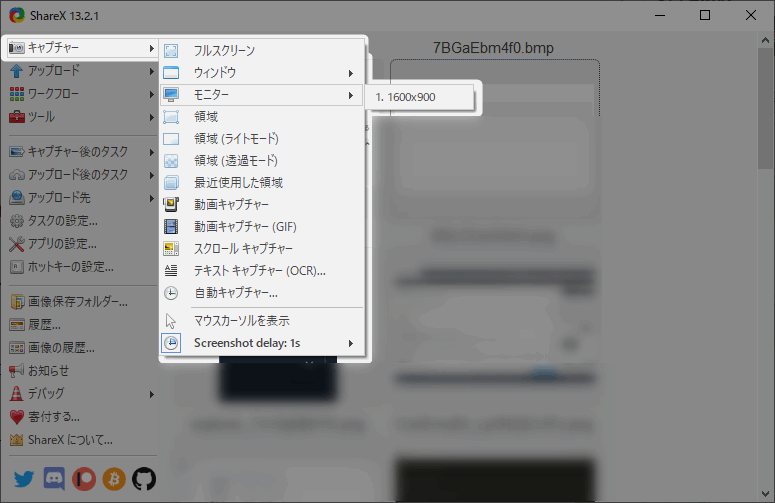Expand Screenshot delay submenu arrow

pyautogui.click(x=350, y=343)
